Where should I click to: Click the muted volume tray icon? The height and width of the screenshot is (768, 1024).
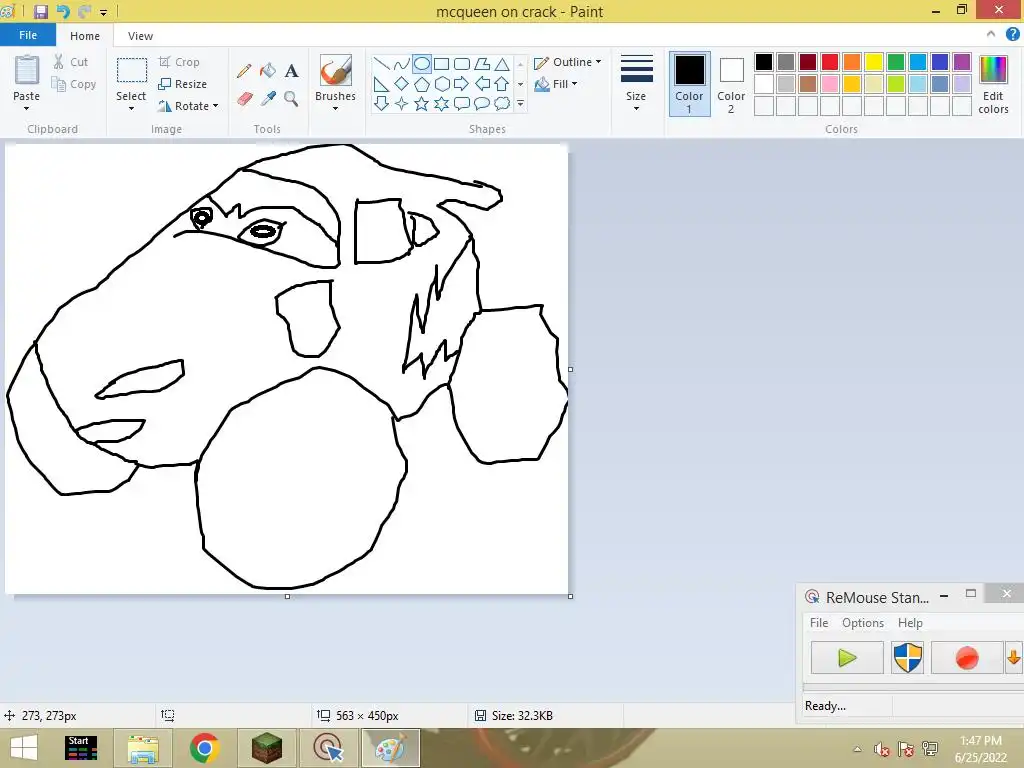882,750
